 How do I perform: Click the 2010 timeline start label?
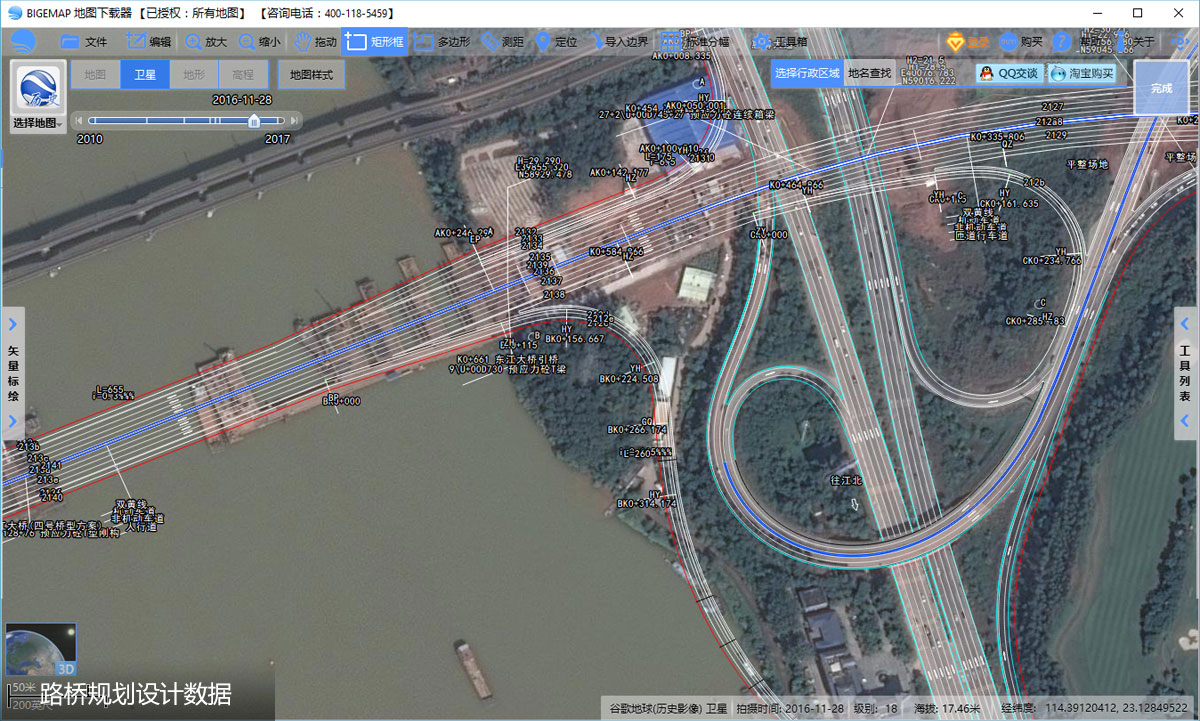pyautogui.click(x=90, y=139)
